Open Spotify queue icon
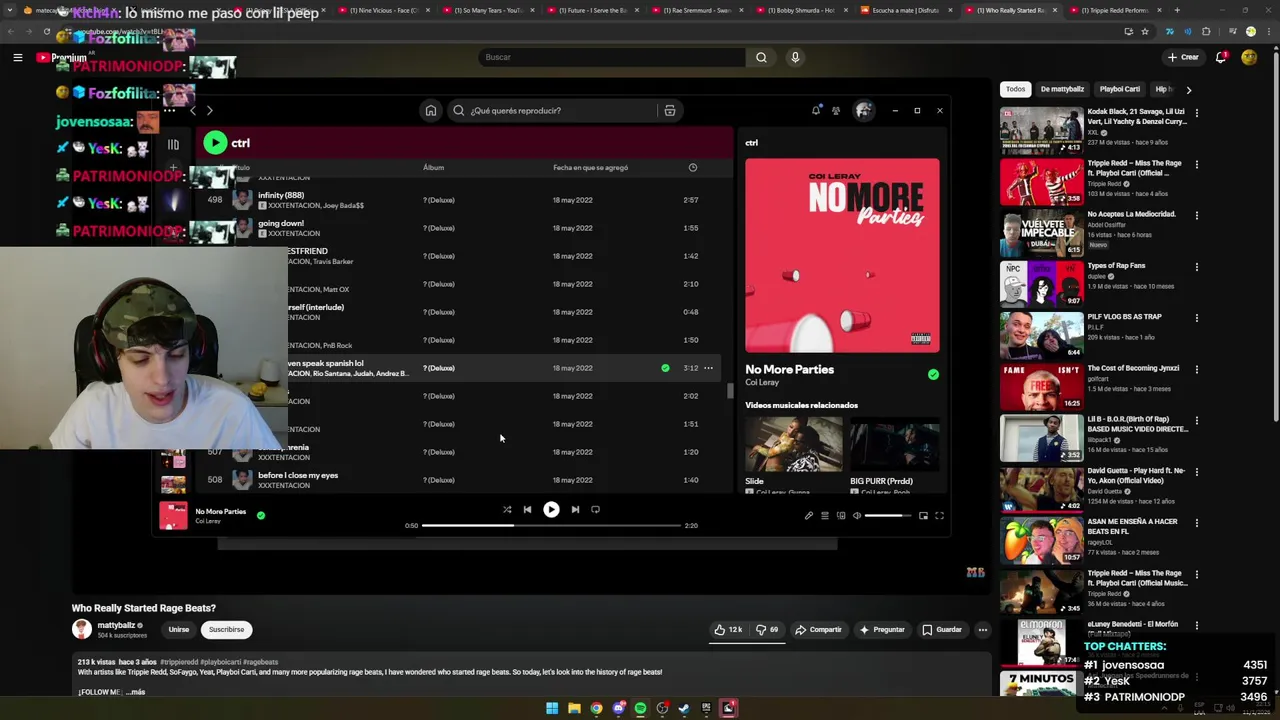The image size is (1280, 720). [825, 516]
